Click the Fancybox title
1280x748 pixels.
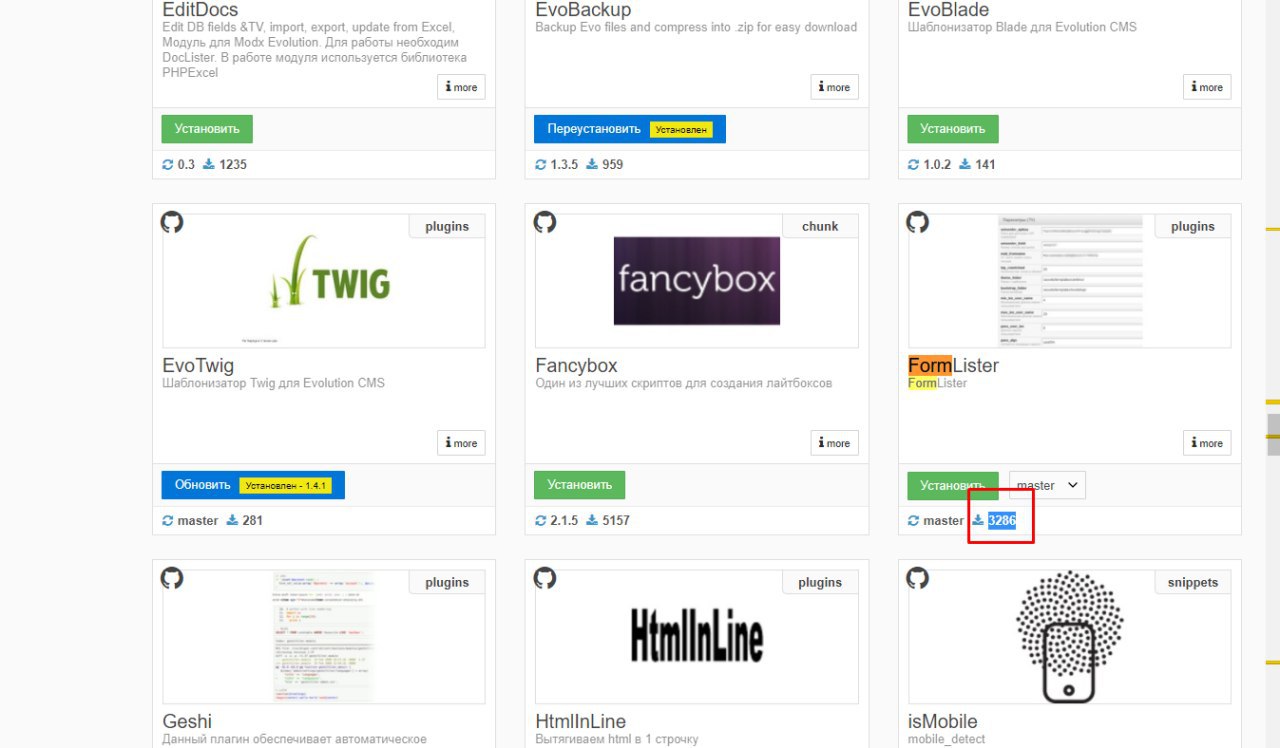576,365
